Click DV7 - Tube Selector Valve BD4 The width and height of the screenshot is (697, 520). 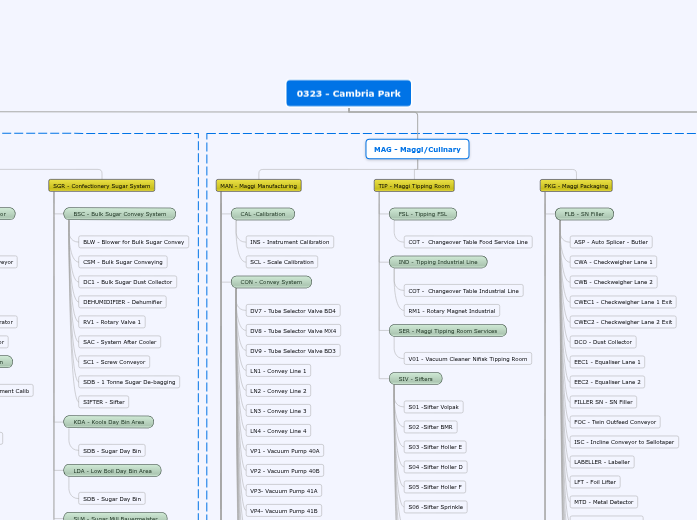[x=293, y=311]
